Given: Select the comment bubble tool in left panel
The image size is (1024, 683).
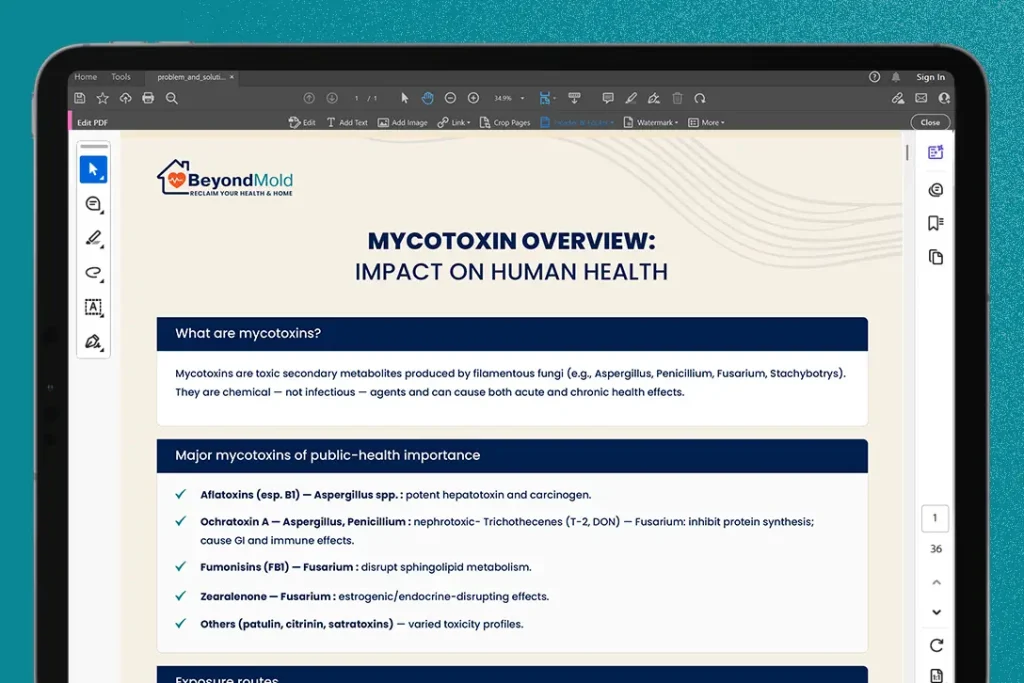Looking at the screenshot, I should (93, 204).
